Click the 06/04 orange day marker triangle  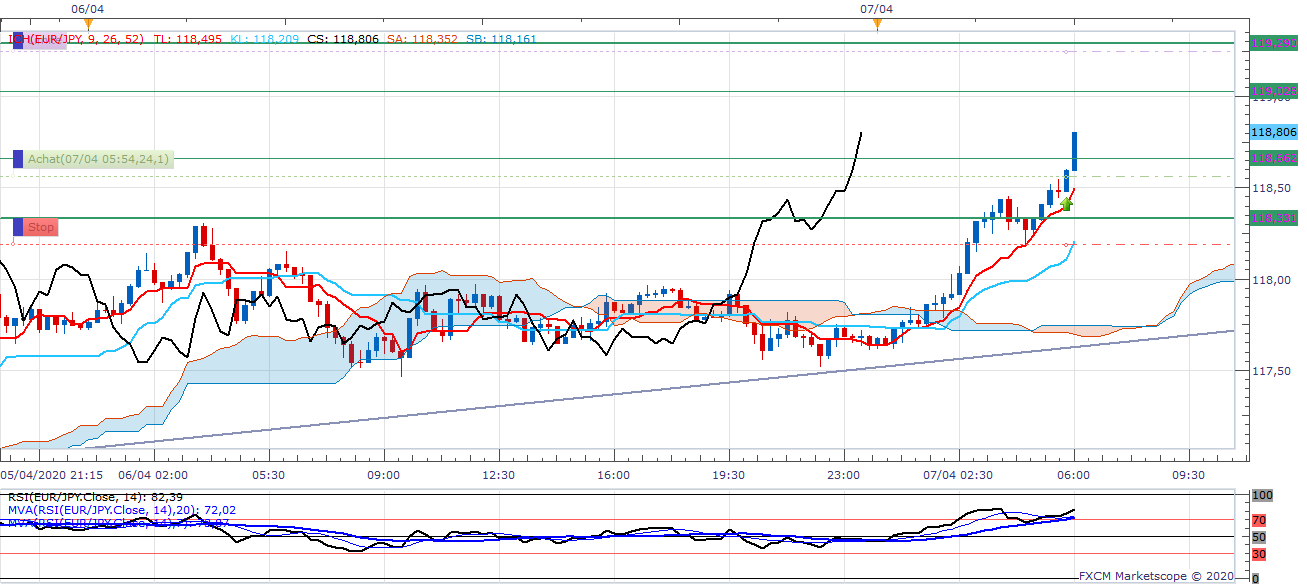[x=88, y=23]
